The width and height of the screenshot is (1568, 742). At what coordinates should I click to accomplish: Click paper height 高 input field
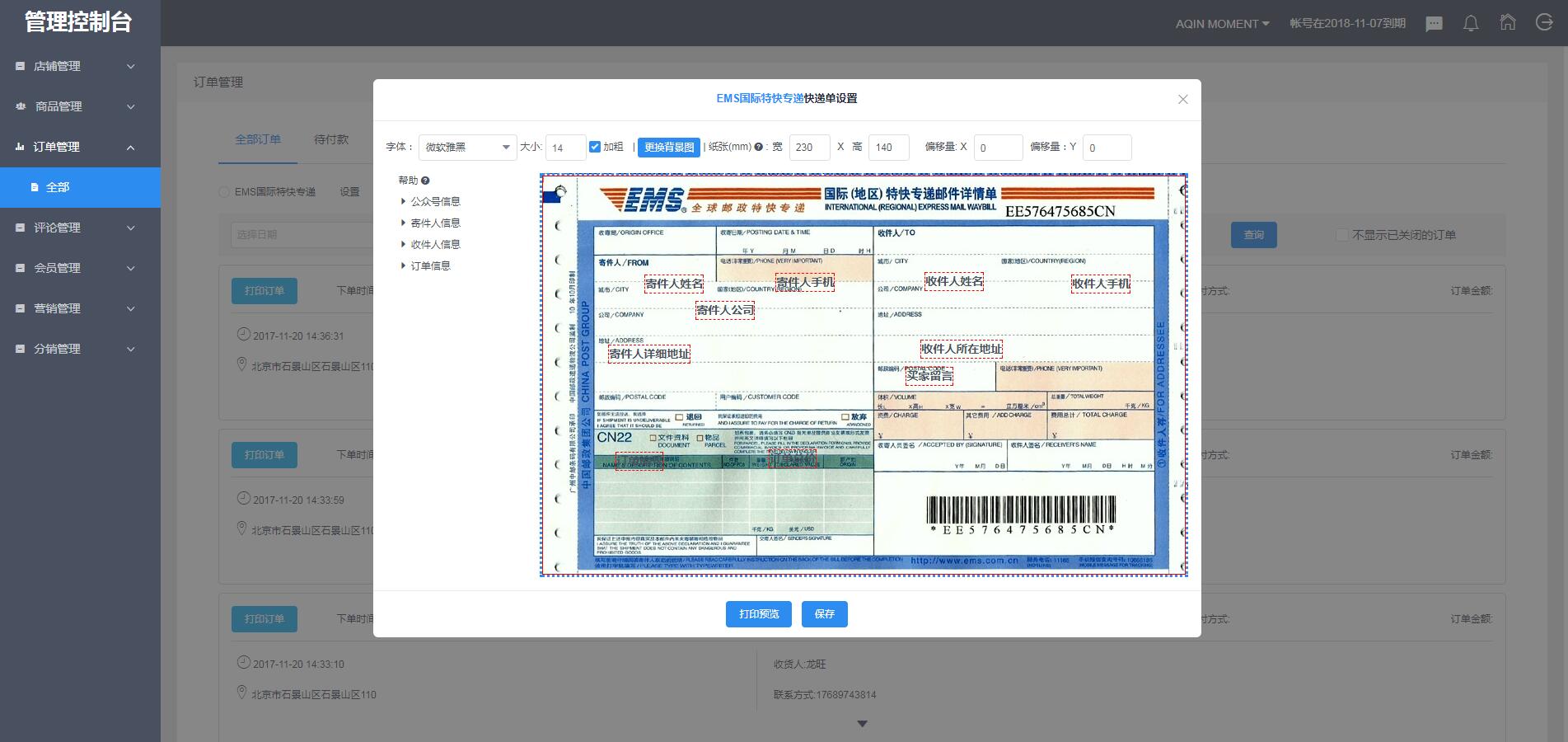point(889,148)
